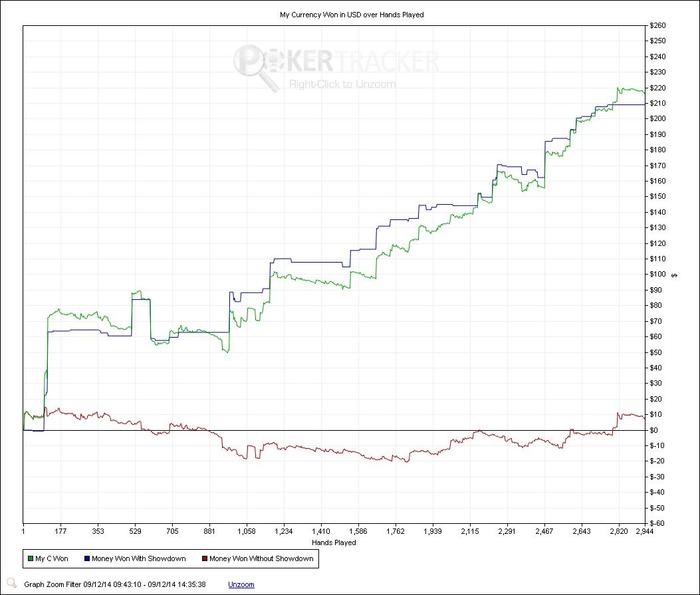The height and width of the screenshot is (595, 700).
Task: Click the 1,939 x-axis tick label
Action: (433, 531)
